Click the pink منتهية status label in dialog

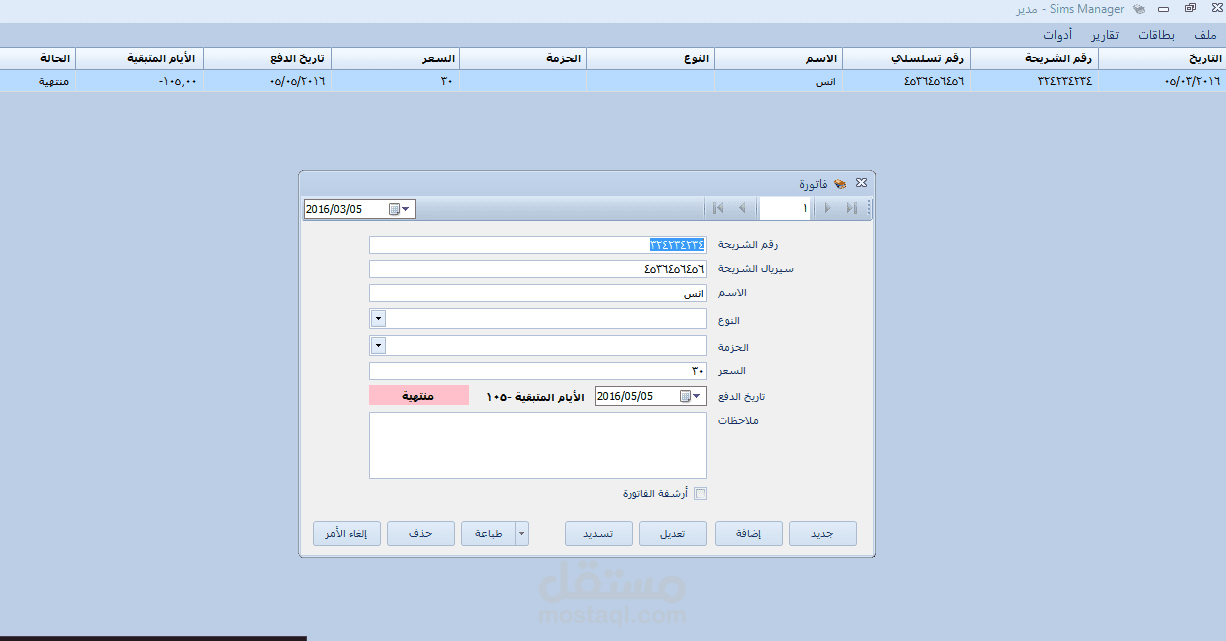click(418, 396)
